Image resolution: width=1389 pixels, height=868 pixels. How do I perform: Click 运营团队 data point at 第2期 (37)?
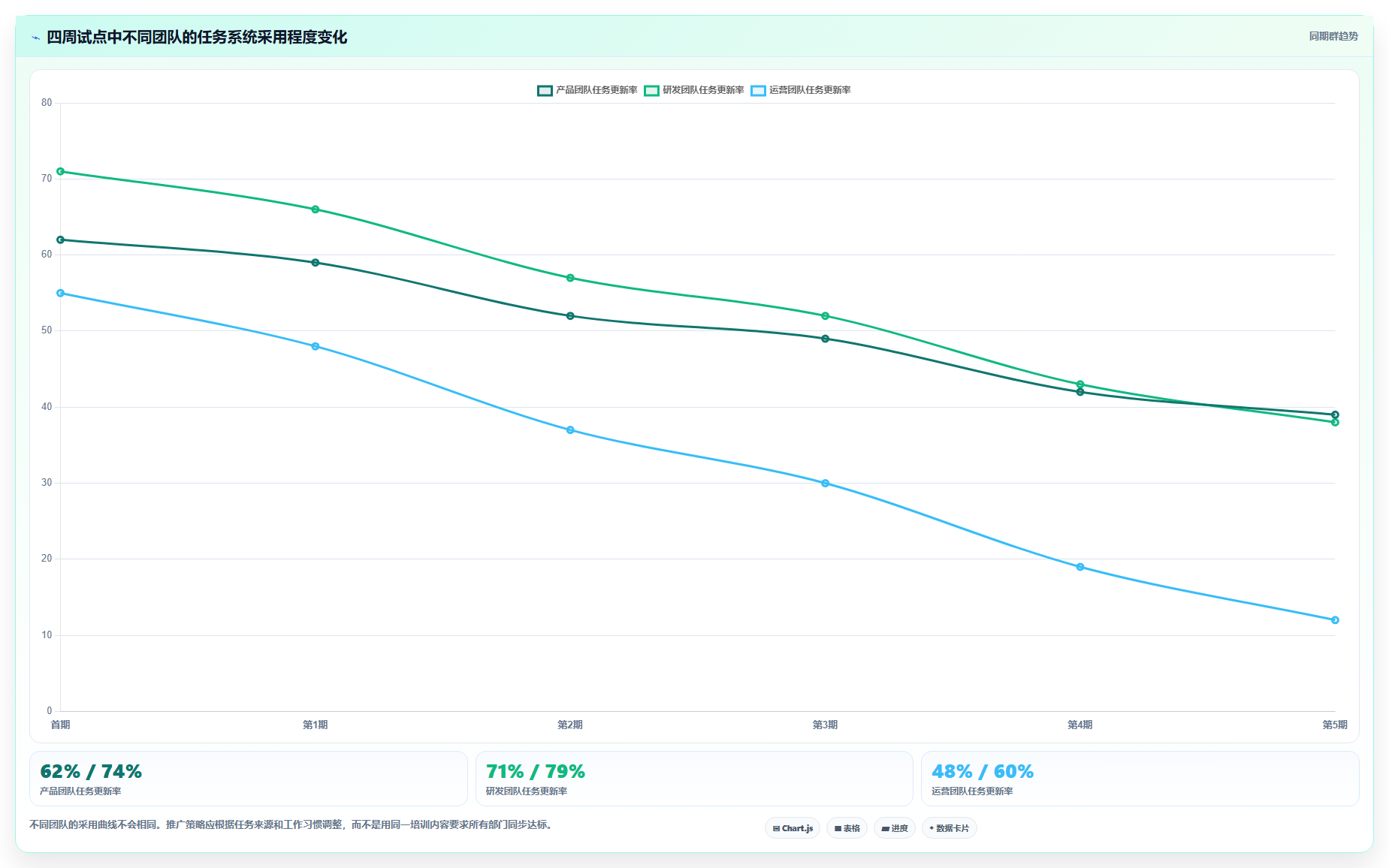coord(570,430)
